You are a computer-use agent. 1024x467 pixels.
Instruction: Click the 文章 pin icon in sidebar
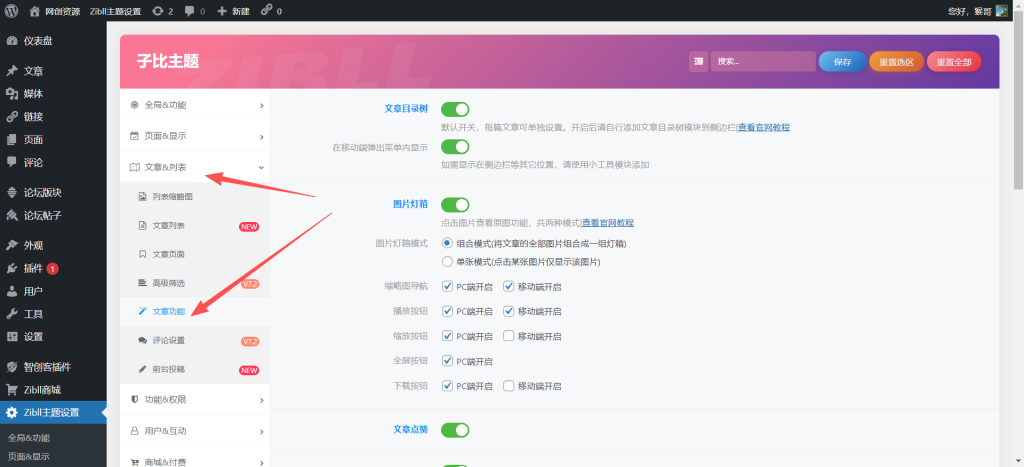coord(11,71)
